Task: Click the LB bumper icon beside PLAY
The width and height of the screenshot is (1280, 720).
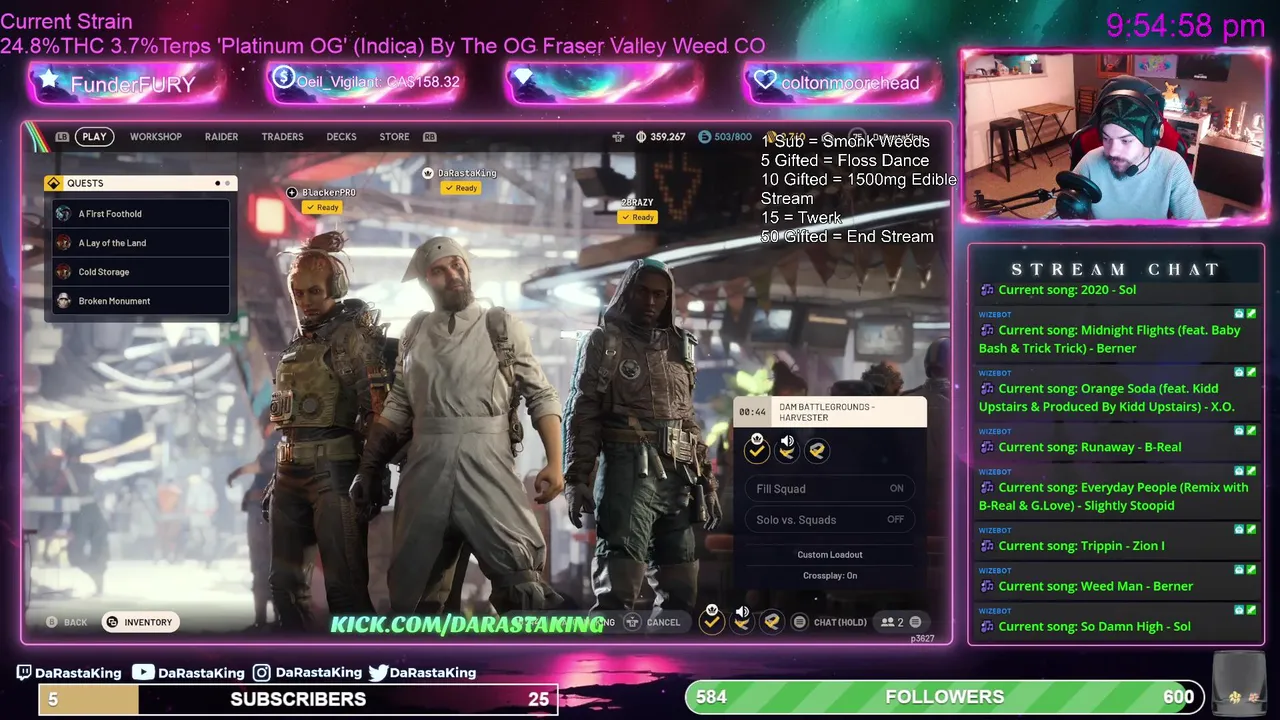Action: (62, 137)
